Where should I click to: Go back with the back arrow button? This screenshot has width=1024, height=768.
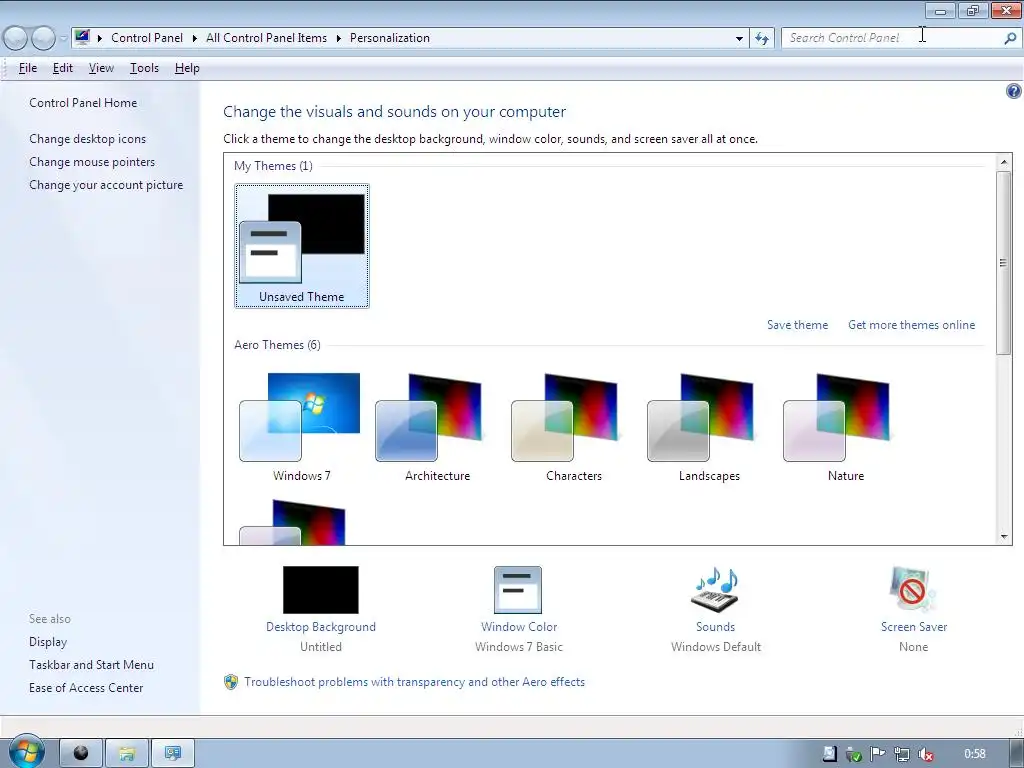coord(16,39)
